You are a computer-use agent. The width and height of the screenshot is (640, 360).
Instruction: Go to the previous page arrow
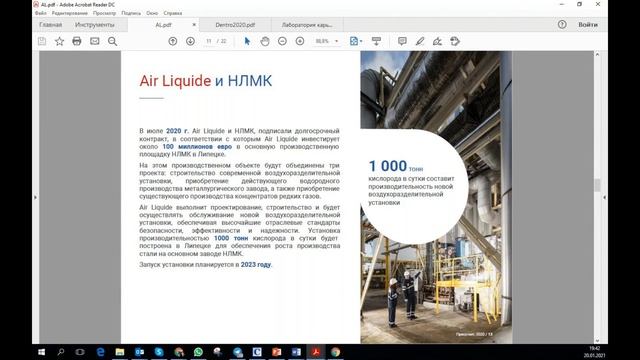(173, 41)
